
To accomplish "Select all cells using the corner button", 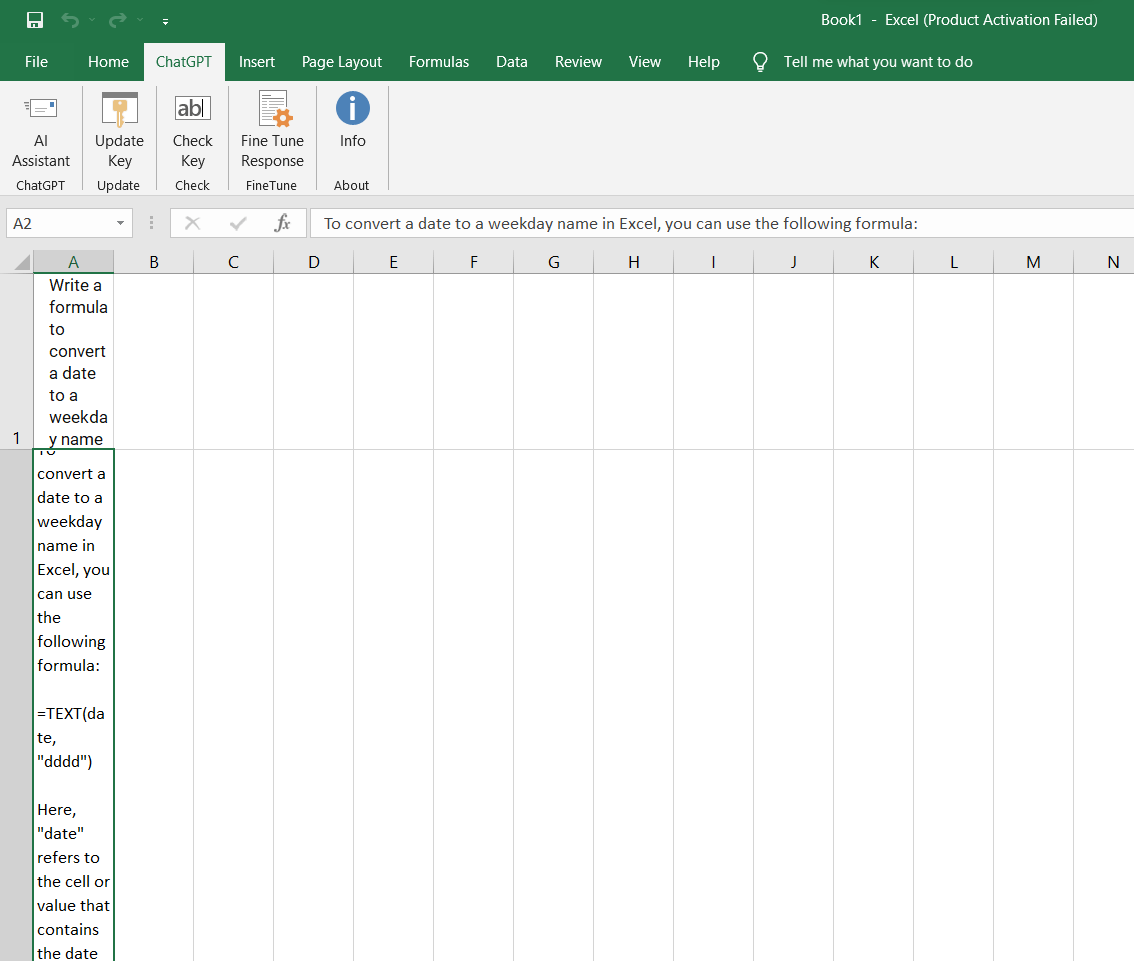I will [18, 261].
